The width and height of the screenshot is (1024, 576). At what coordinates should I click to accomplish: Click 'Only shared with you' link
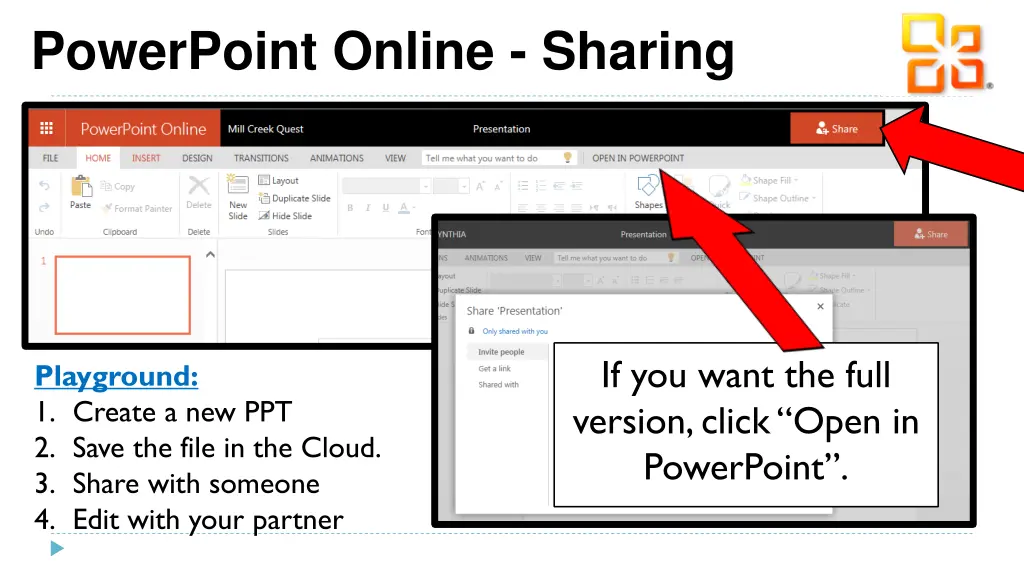click(x=515, y=331)
